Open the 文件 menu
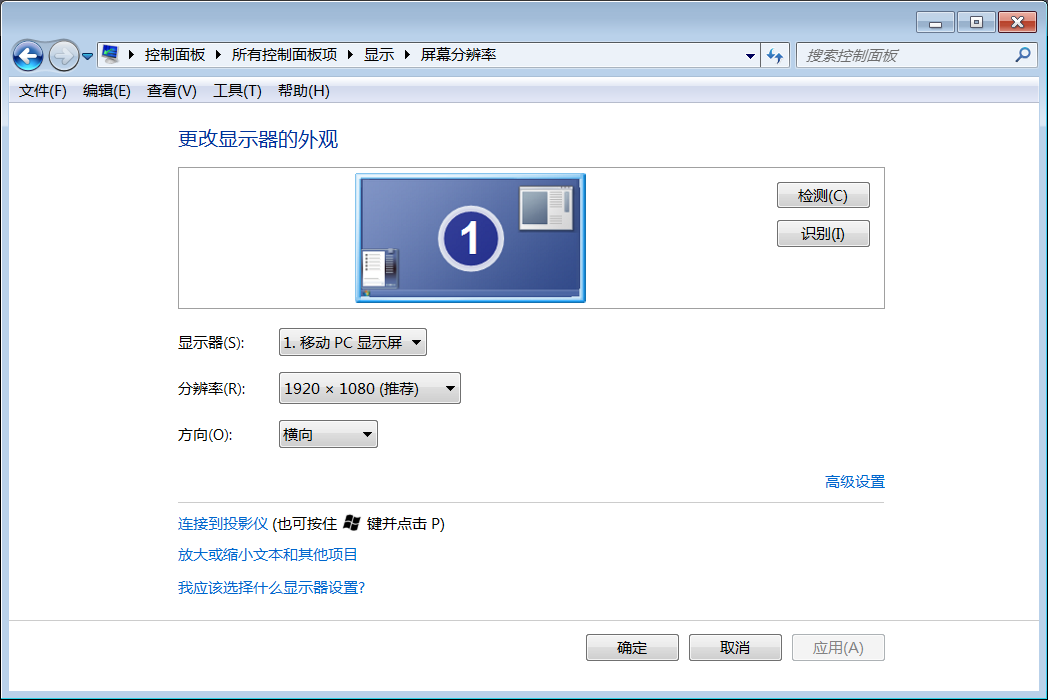The width and height of the screenshot is (1048, 700). [x=40, y=91]
